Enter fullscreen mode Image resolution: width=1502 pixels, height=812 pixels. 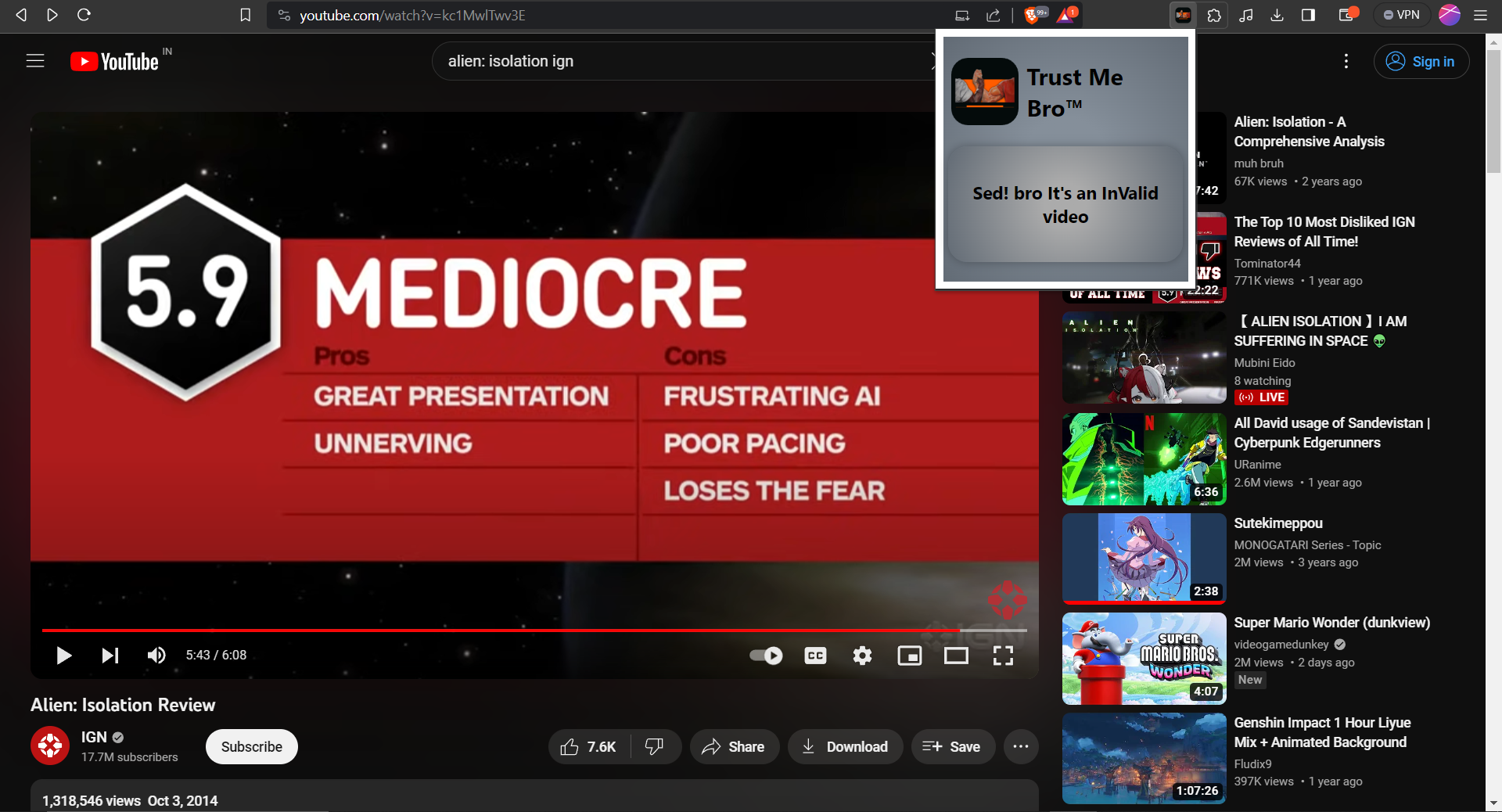(1003, 656)
